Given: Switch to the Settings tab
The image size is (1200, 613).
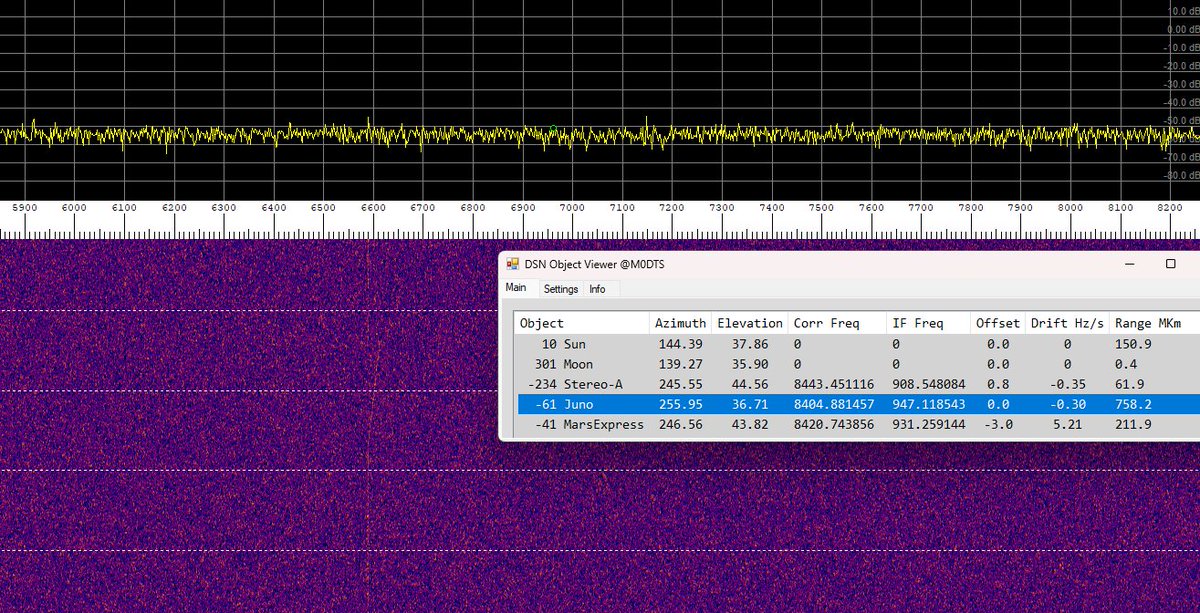Looking at the screenshot, I should (x=561, y=289).
